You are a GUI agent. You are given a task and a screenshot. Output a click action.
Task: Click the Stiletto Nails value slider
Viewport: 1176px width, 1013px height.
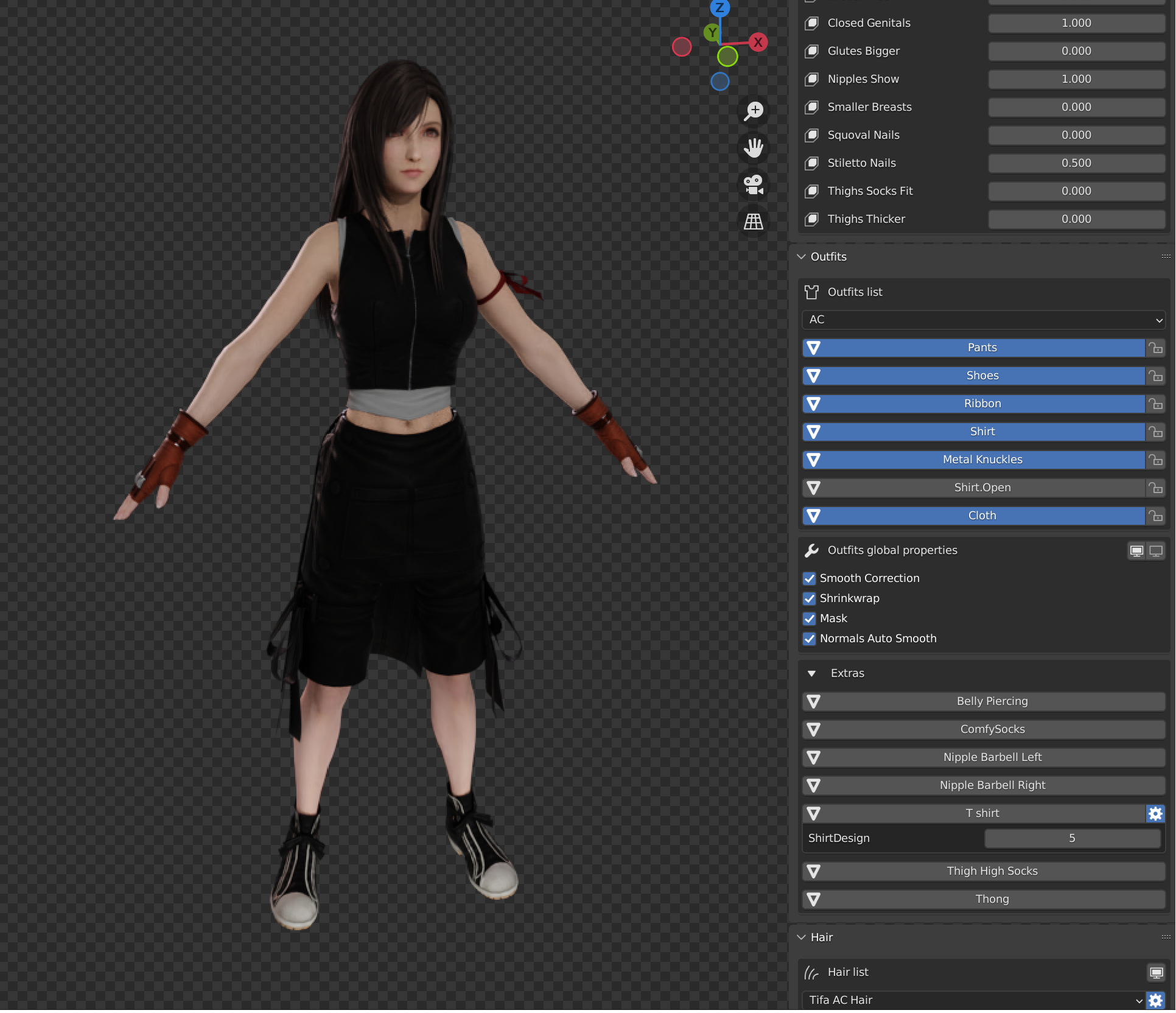1076,163
